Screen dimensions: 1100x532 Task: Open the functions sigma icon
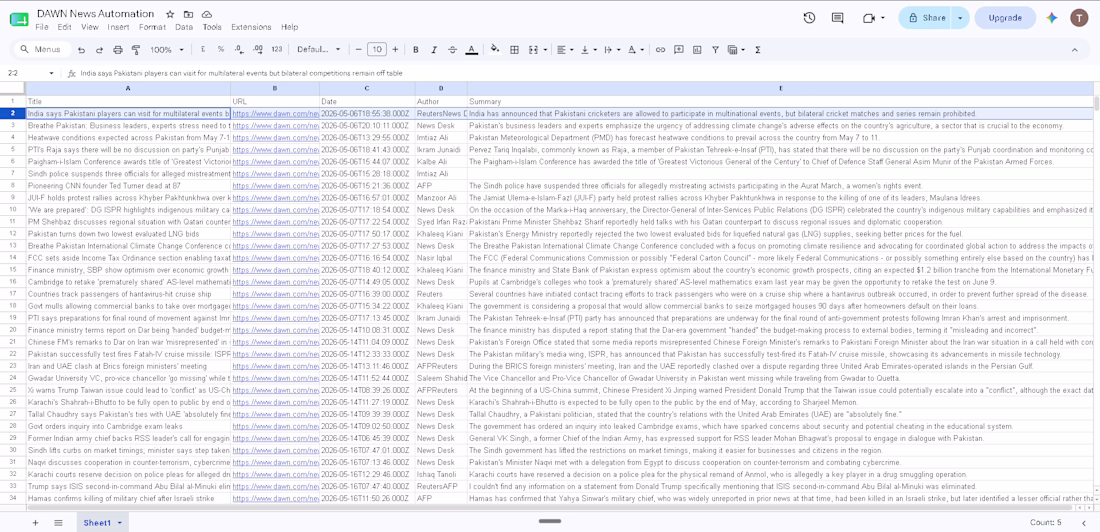[x=758, y=50]
